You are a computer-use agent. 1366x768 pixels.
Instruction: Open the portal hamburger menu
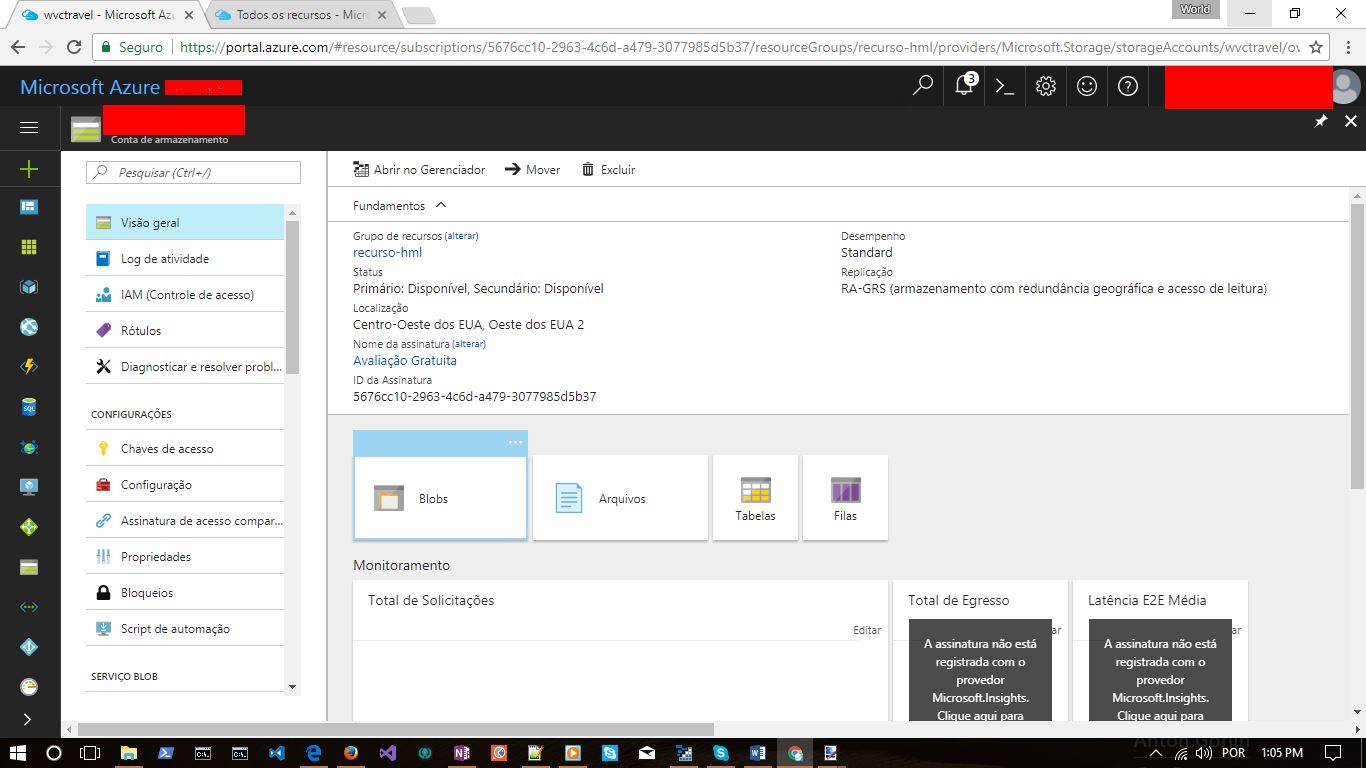(29, 127)
